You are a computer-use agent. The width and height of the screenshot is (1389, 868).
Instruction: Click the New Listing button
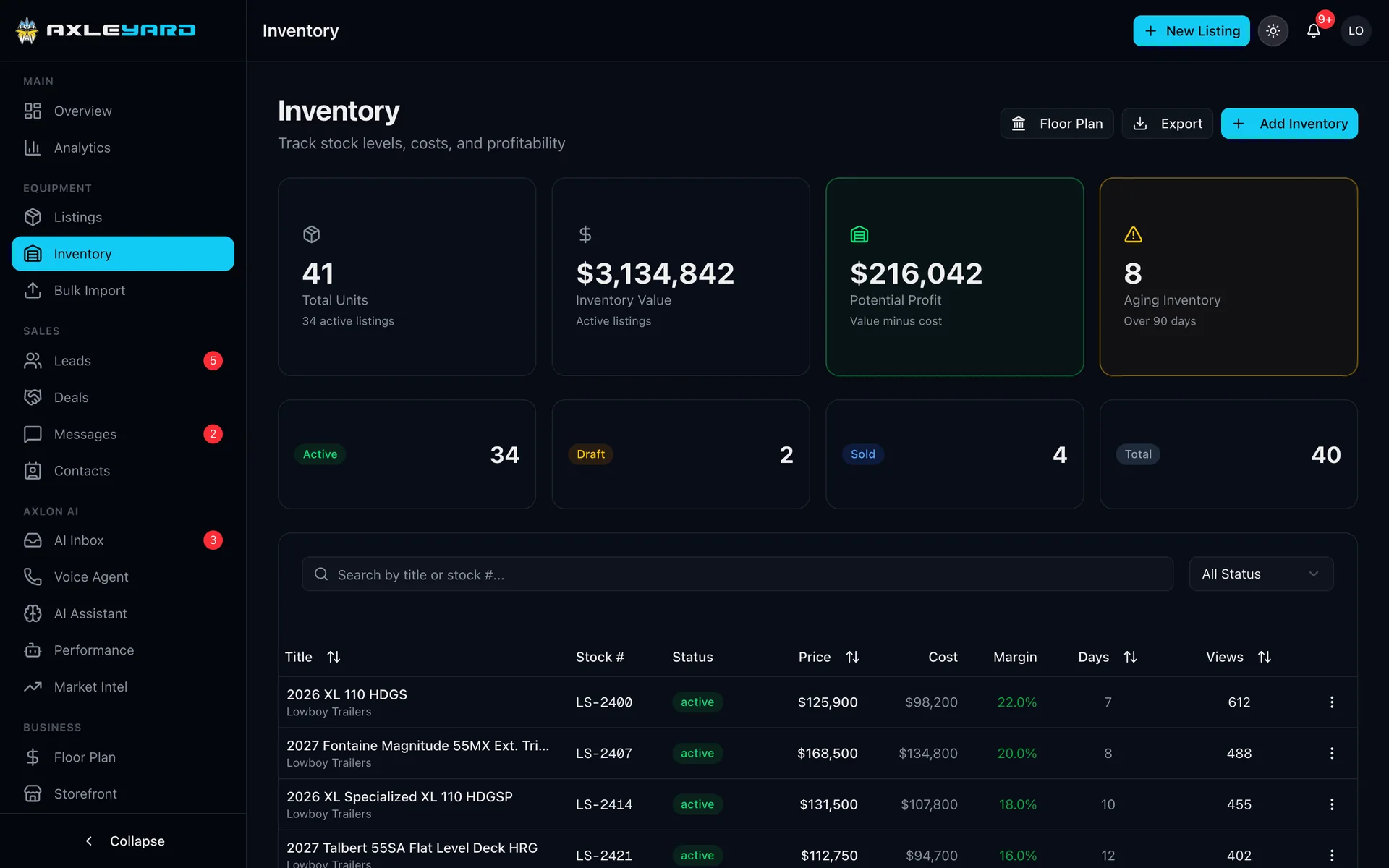pyautogui.click(x=1191, y=31)
